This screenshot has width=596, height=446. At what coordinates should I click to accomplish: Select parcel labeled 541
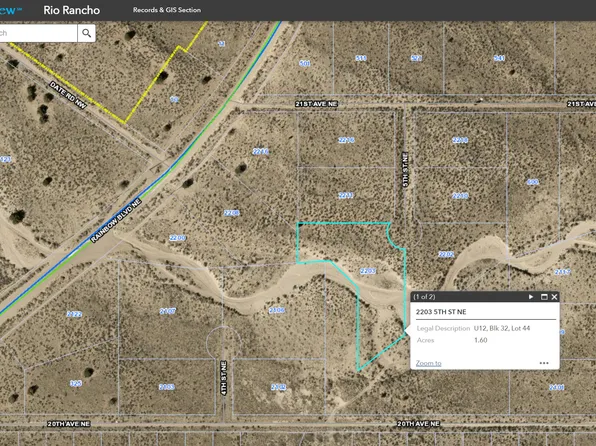point(499,58)
